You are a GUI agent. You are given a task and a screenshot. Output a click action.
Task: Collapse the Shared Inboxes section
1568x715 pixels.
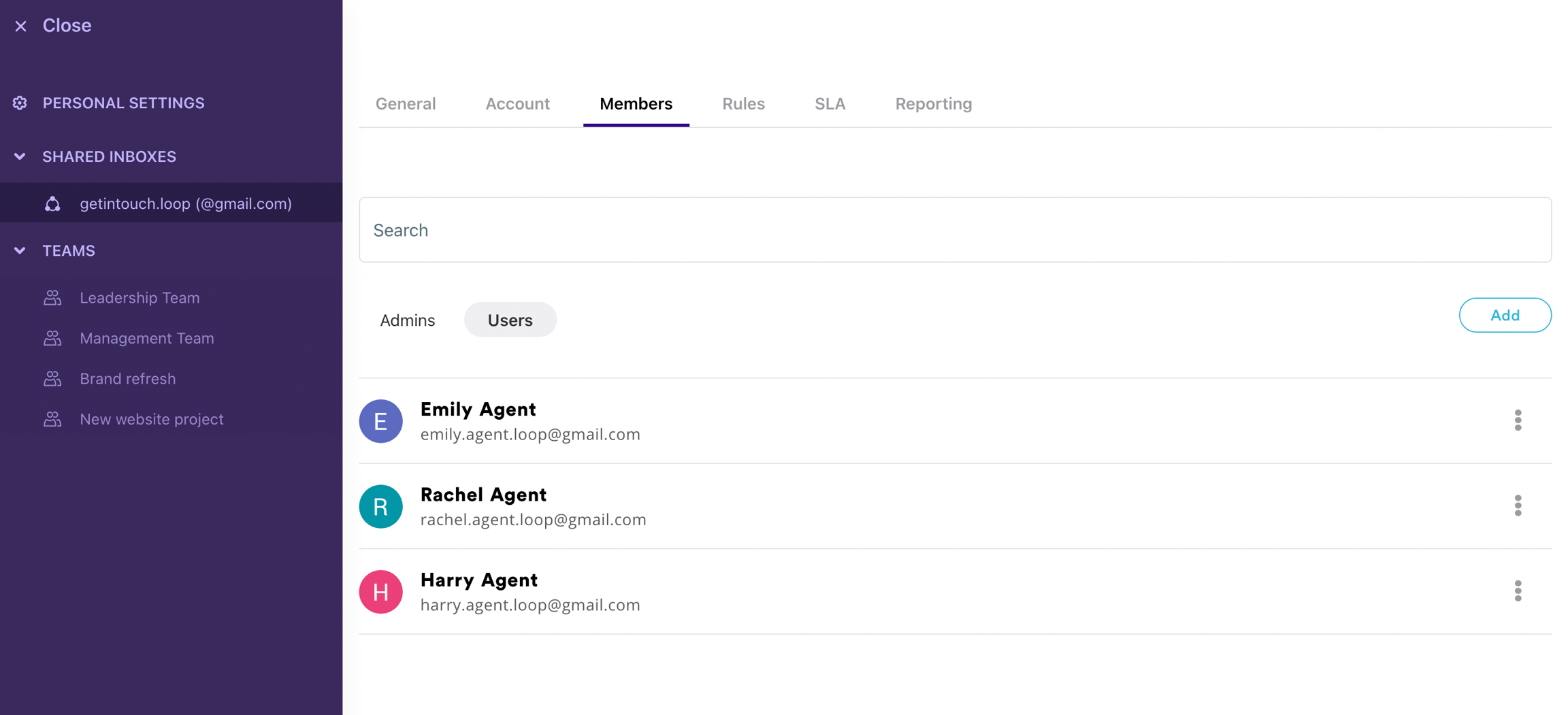[20, 156]
